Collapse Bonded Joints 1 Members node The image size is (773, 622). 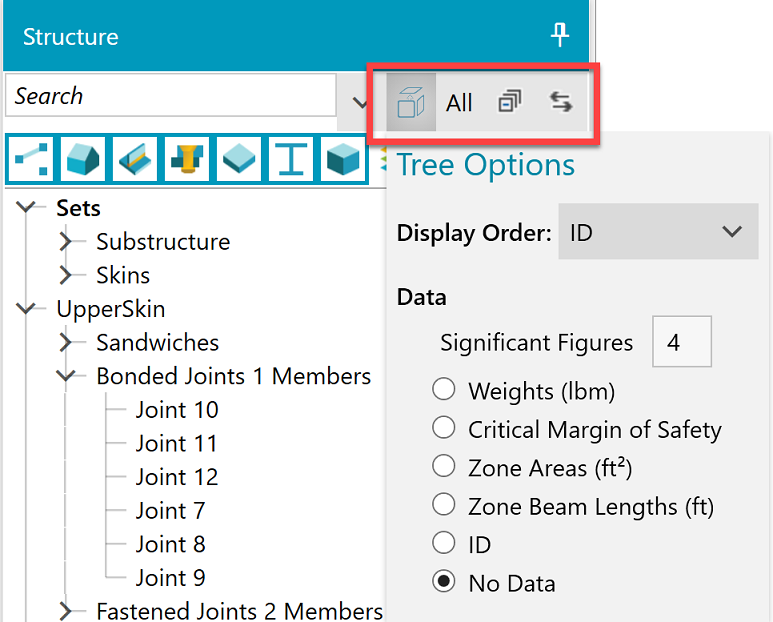pos(65,376)
